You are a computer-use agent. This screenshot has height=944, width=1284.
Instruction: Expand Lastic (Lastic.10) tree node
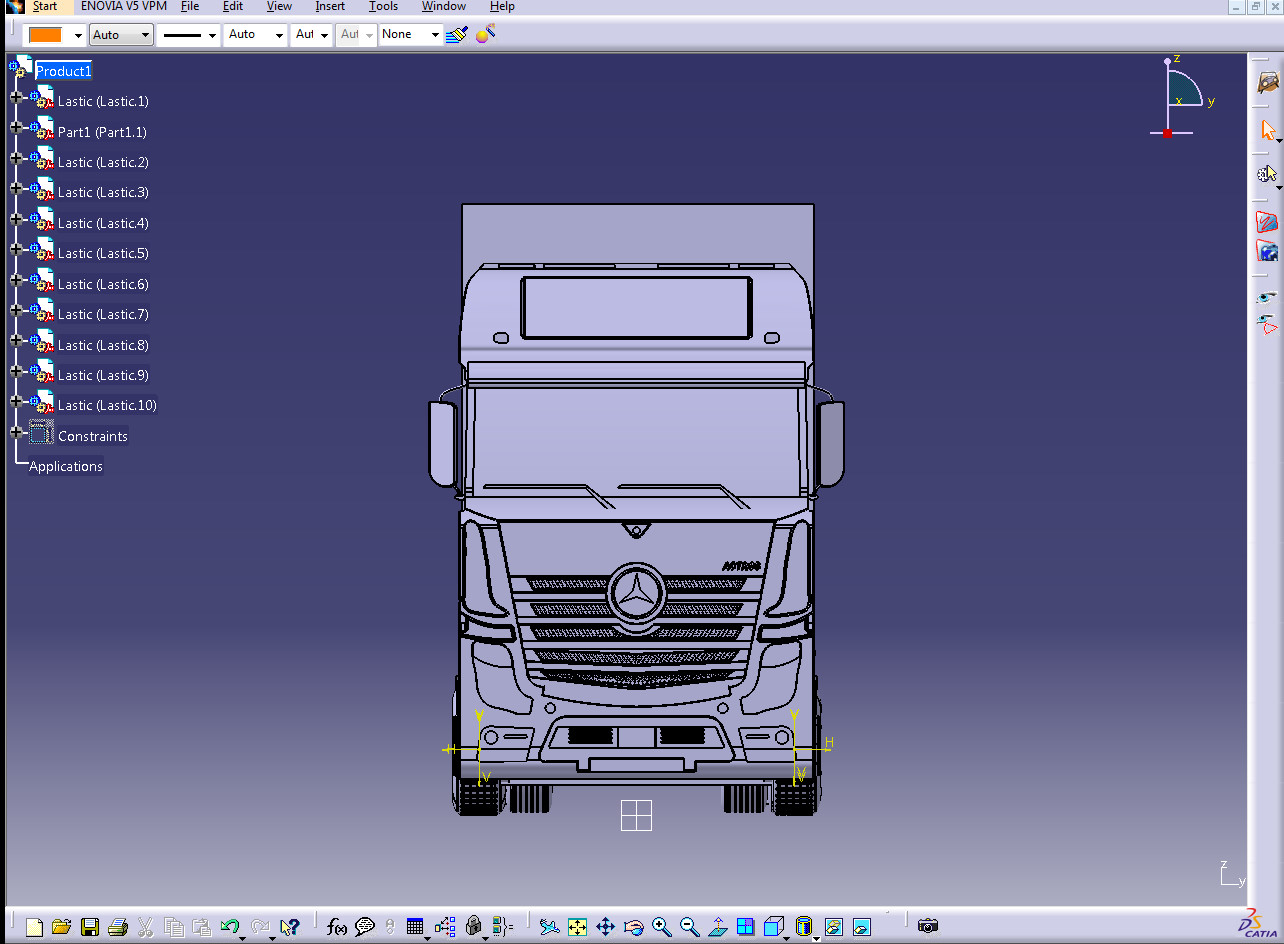16,401
